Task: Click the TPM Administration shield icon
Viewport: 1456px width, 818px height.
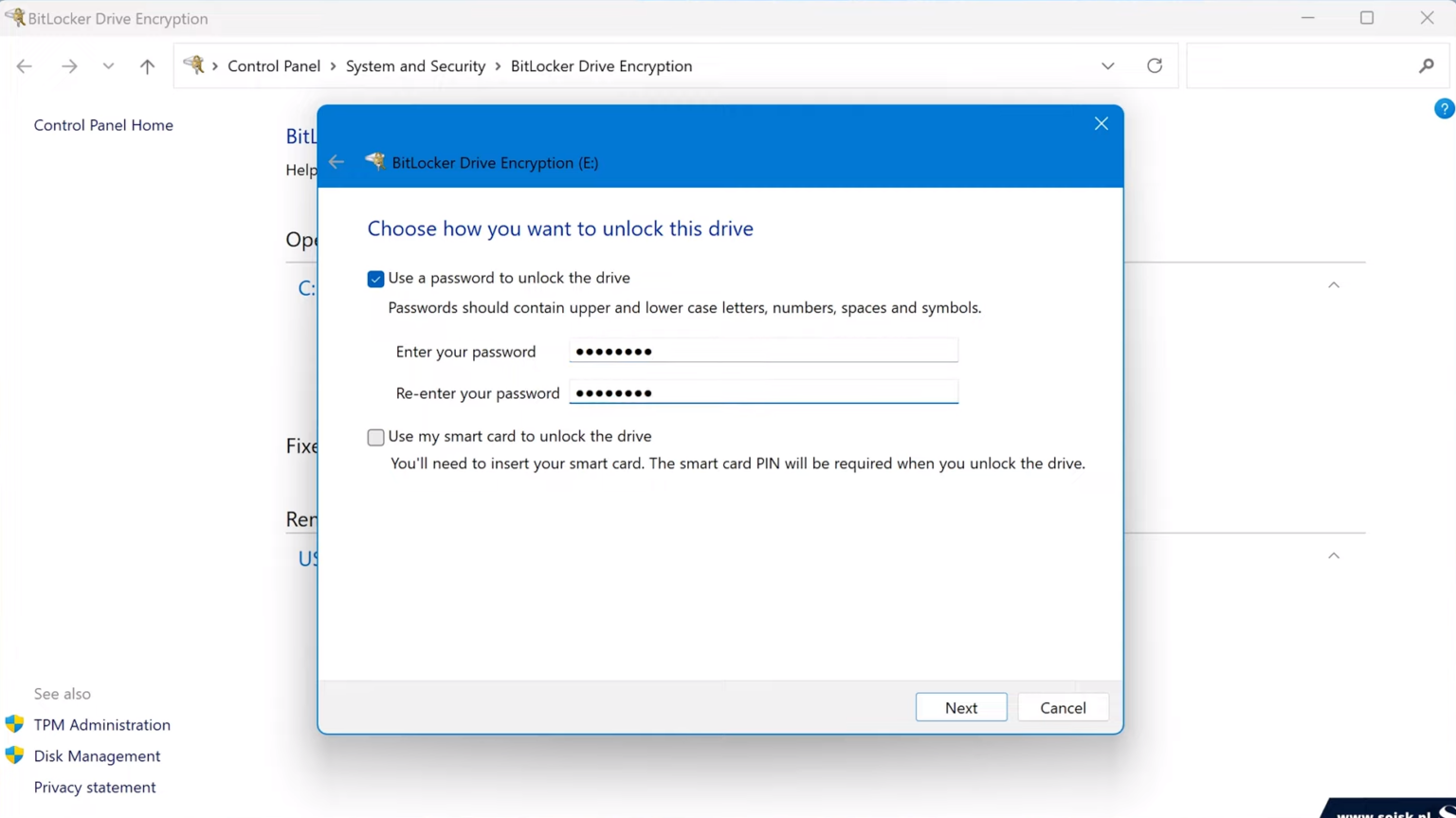Action: 16,724
